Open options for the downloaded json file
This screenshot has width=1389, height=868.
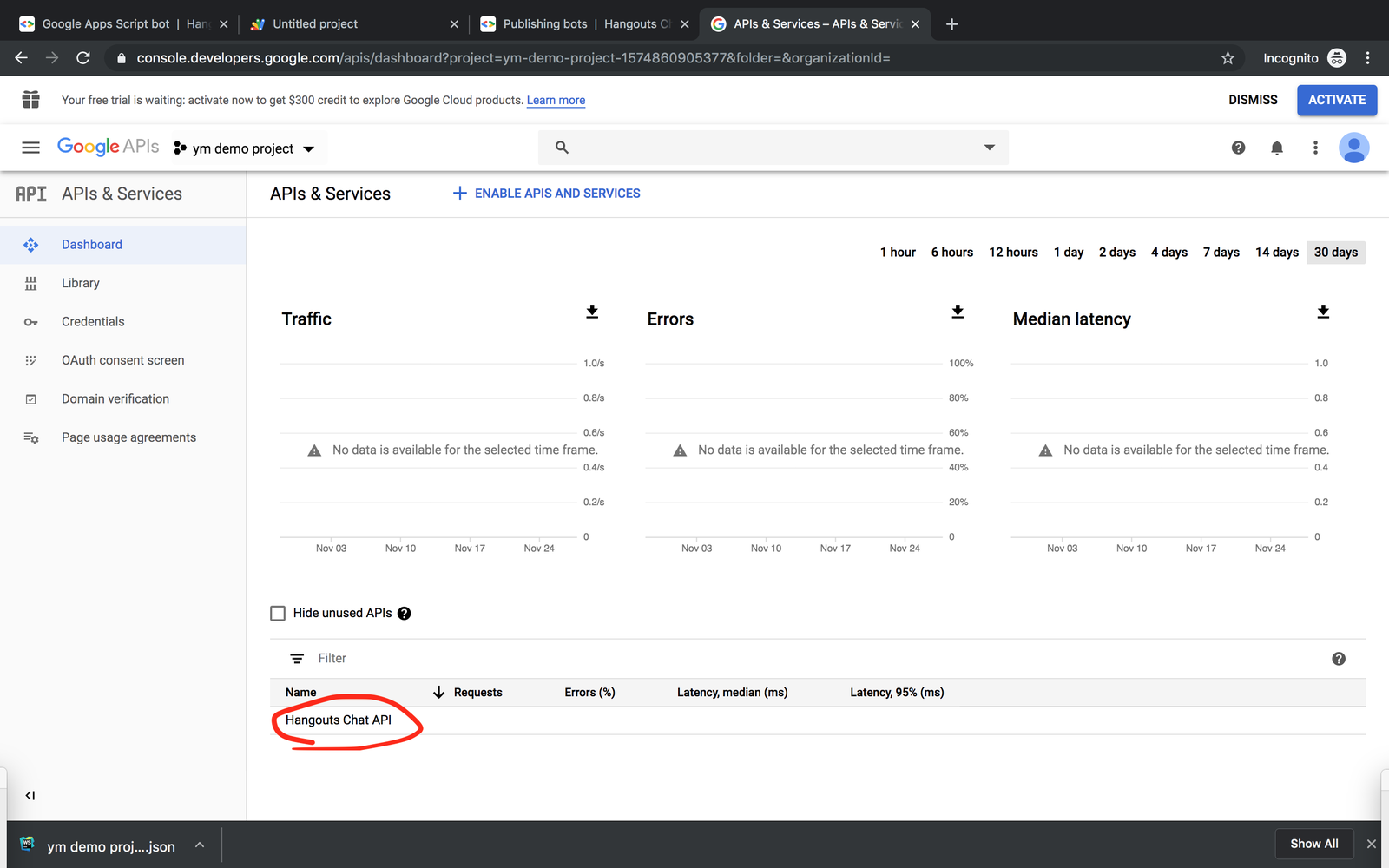click(200, 845)
